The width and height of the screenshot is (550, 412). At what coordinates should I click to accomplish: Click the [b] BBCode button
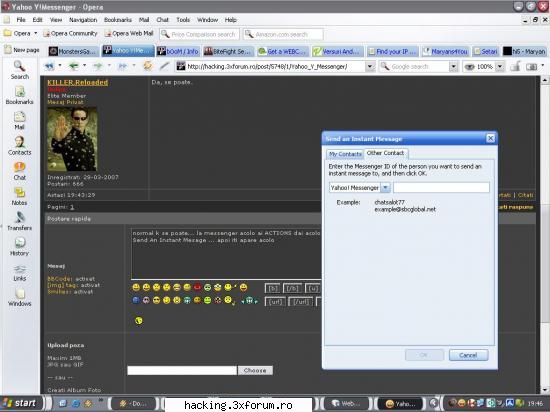(x=273, y=289)
